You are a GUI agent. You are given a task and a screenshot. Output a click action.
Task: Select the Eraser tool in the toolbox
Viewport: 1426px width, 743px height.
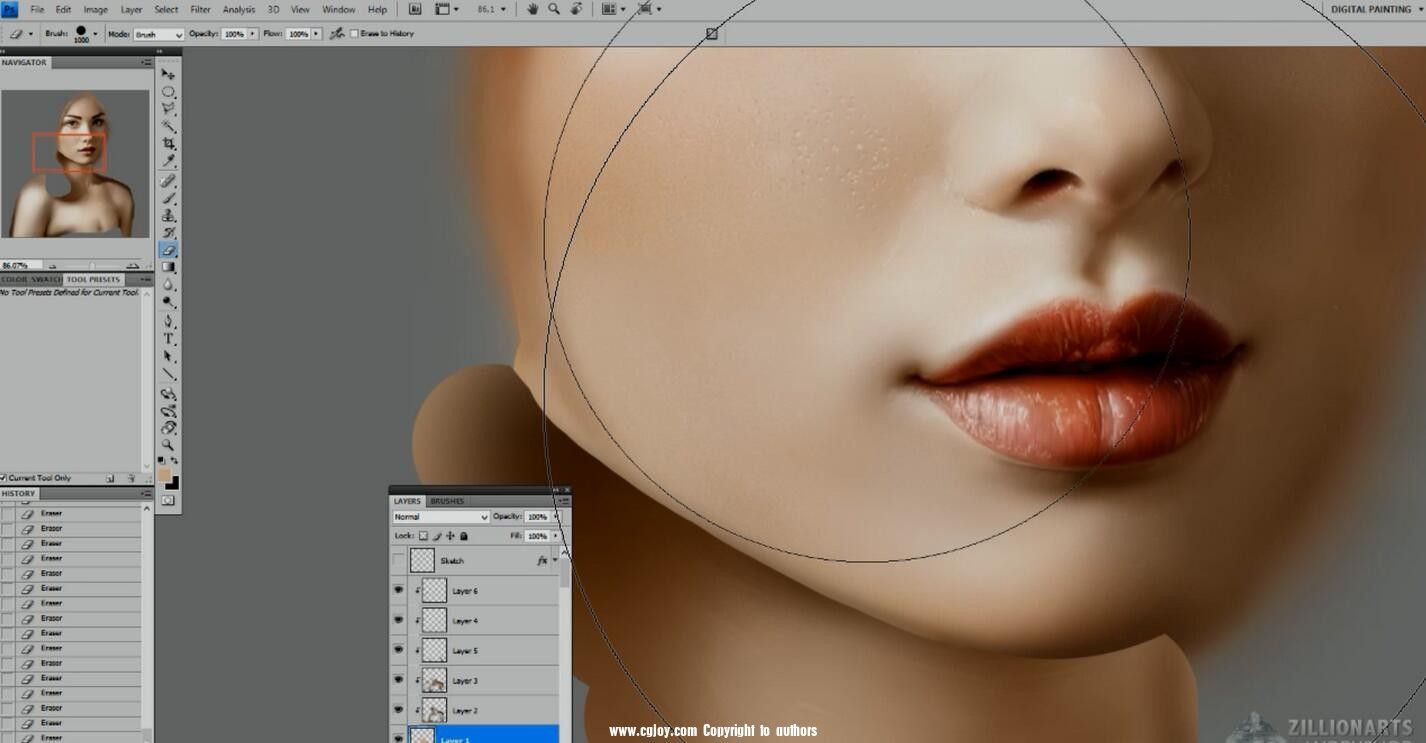coord(168,250)
